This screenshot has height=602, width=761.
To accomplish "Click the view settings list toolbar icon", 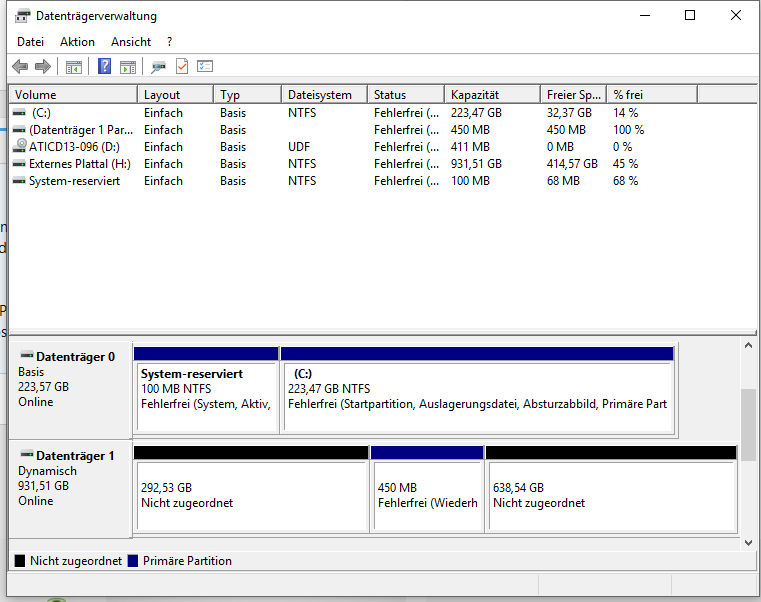I will click(205, 66).
